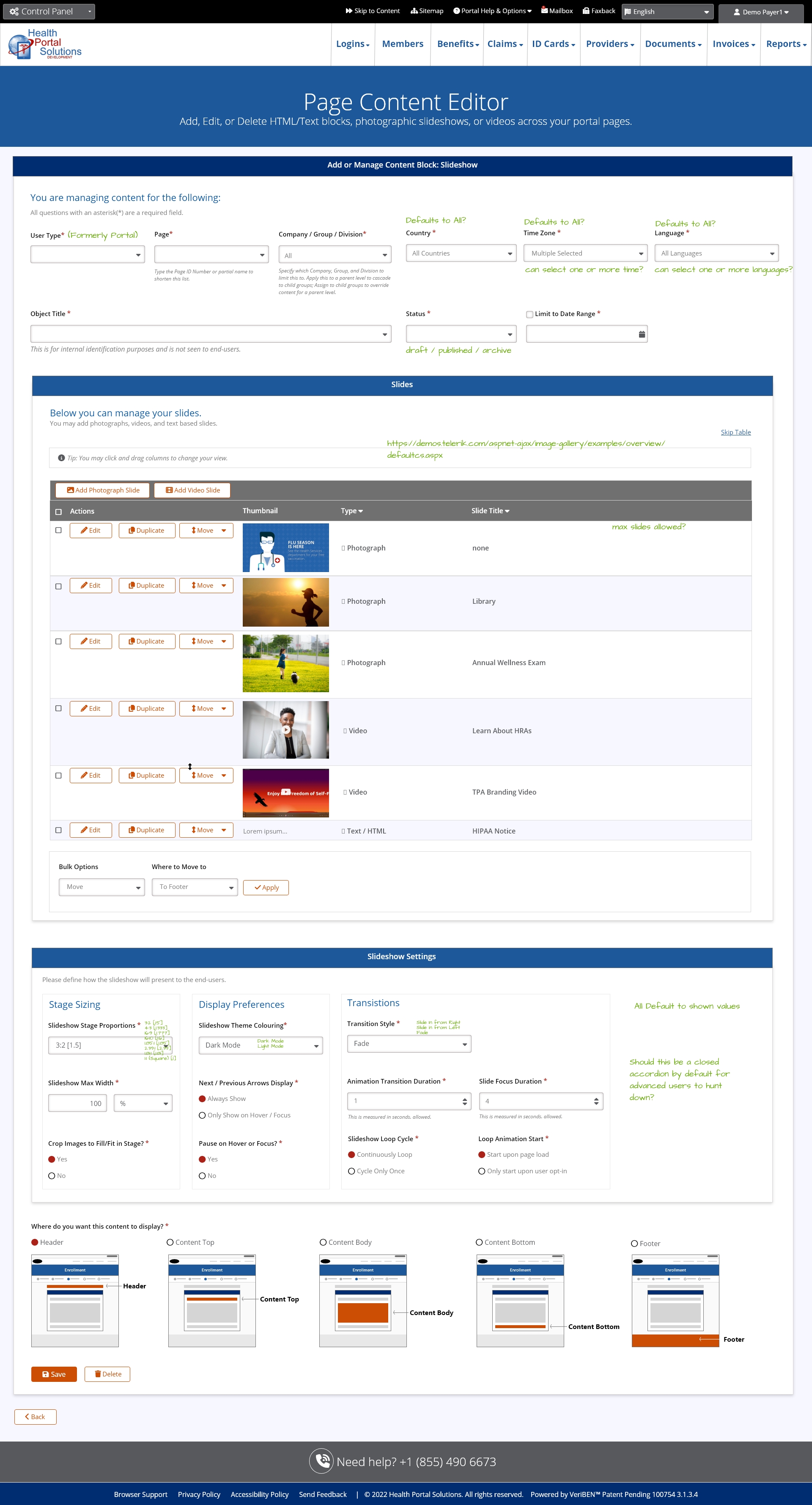Click the Skip to Content arrow link
This screenshot has height=1505, width=812.
click(372, 11)
